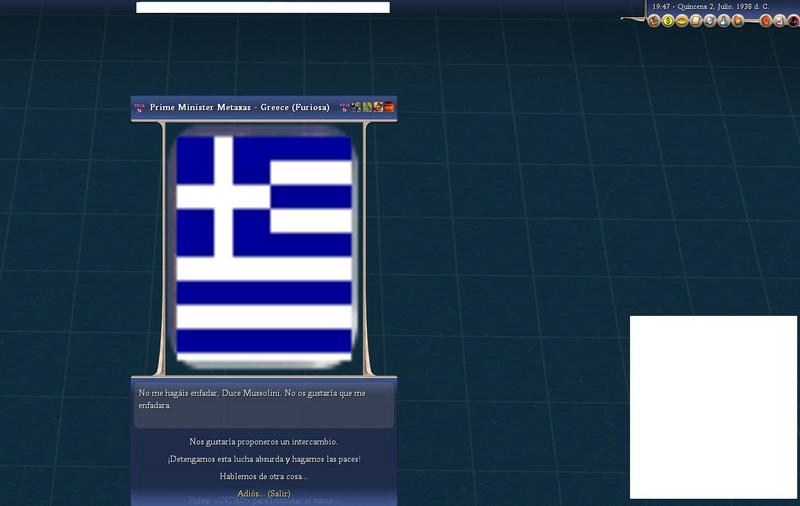Open the Military advisor silver icon

click(x=710, y=21)
